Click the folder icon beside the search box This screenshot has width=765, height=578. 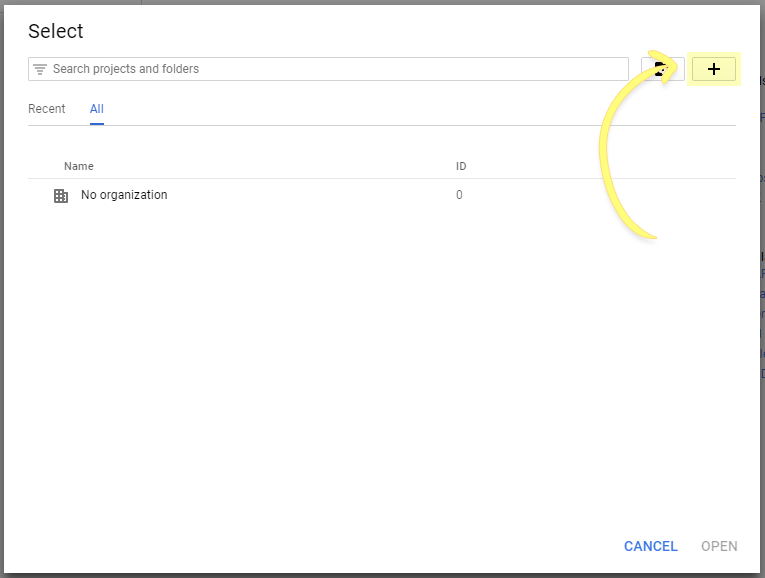click(661, 69)
